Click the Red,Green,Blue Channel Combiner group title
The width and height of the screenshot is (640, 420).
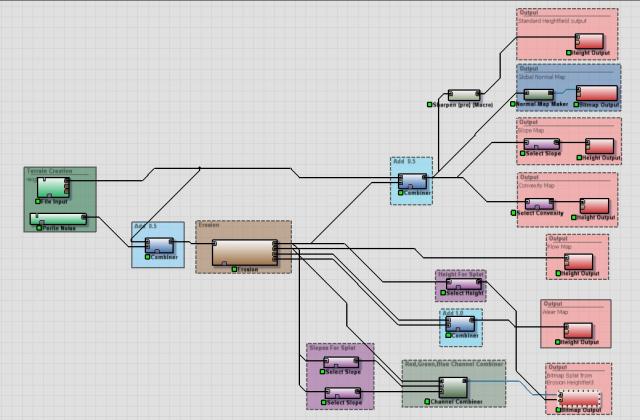(454, 364)
